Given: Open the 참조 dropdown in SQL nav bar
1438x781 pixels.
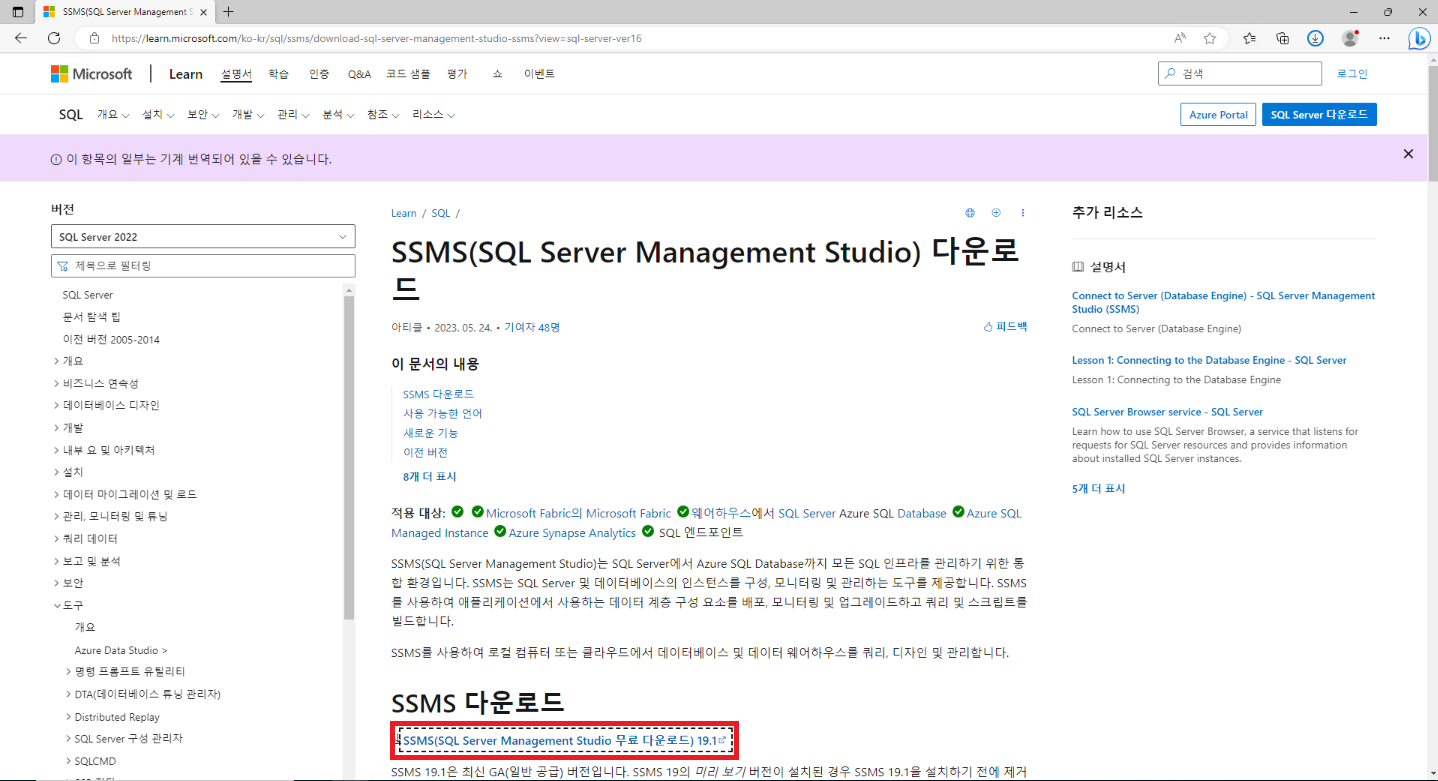Looking at the screenshot, I should [x=384, y=115].
